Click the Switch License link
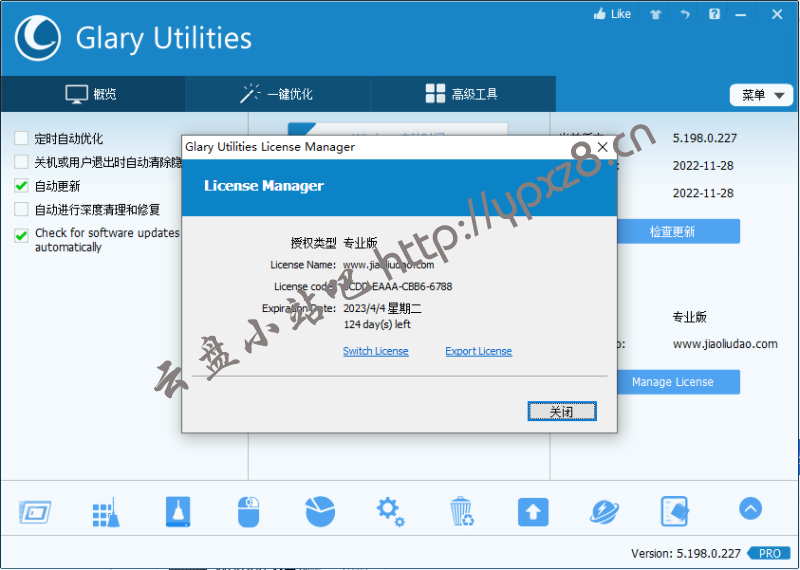The height and width of the screenshot is (570, 800). [376, 351]
